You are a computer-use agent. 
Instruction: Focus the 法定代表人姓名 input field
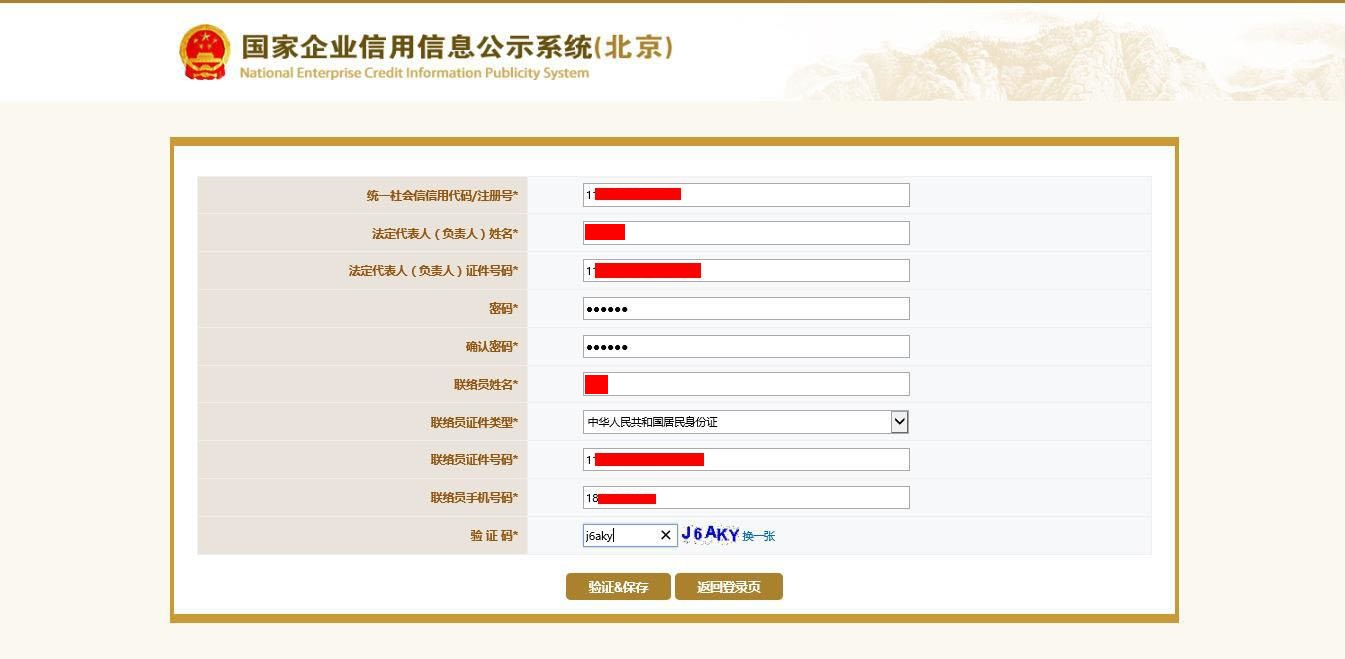click(x=746, y=233)
